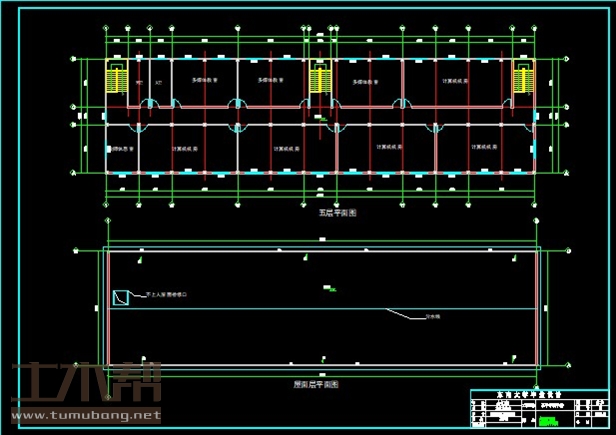Viewport: 616px width, 435px height.
Task: Select the roof access hatch symbol
Action: coord(120,297)
